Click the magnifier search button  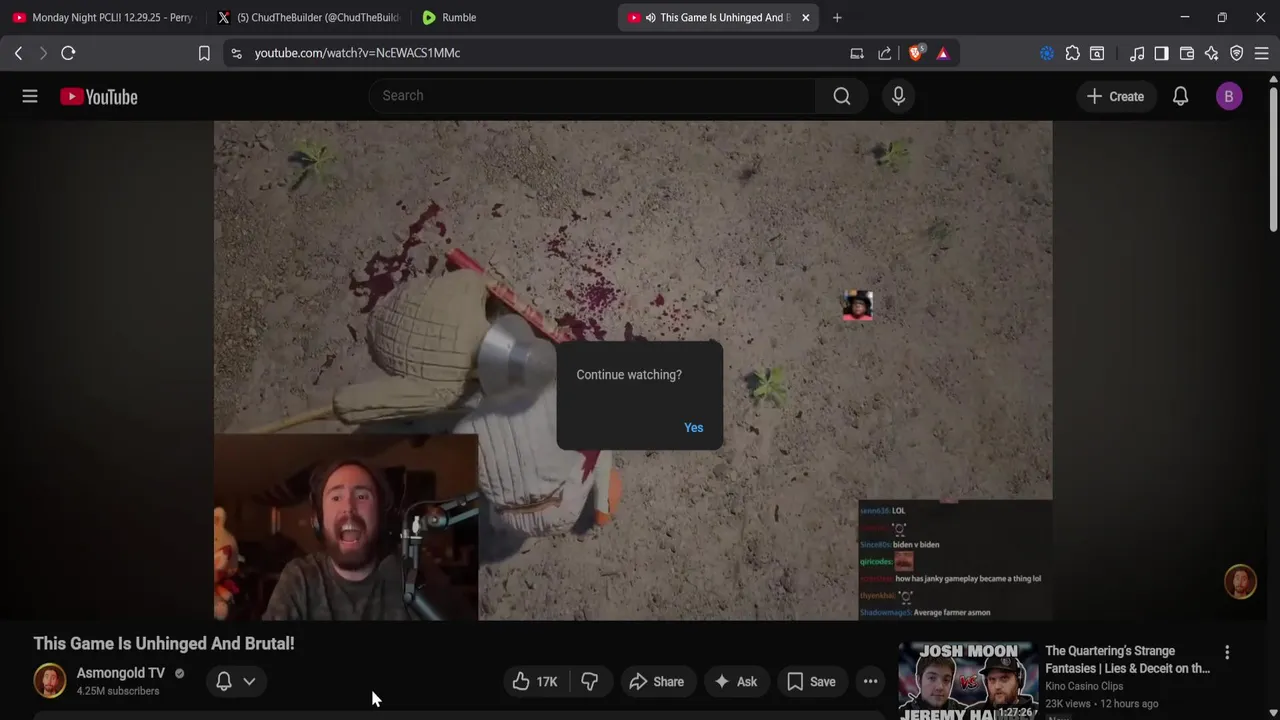click(842, 96)
